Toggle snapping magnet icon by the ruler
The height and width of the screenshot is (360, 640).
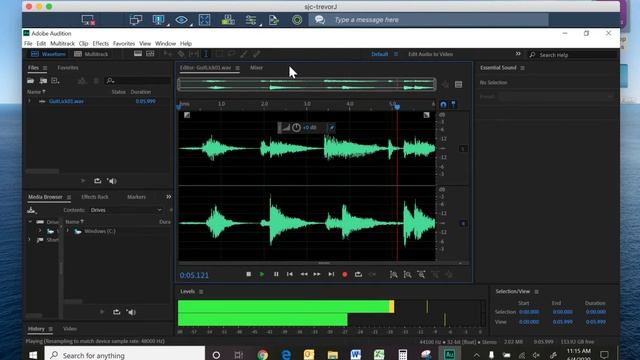click(x=443, y=105)
